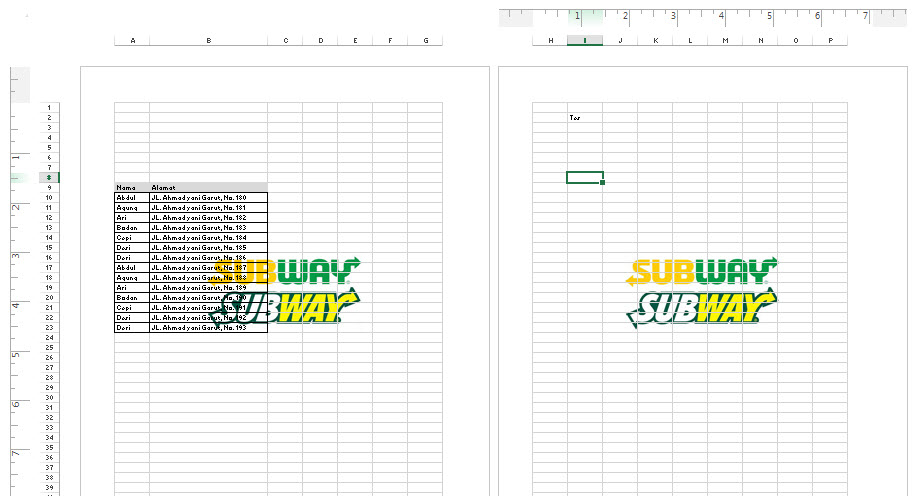Screen dimensions: 914x496
Task: Select column B header
Action: coord(209,41)
